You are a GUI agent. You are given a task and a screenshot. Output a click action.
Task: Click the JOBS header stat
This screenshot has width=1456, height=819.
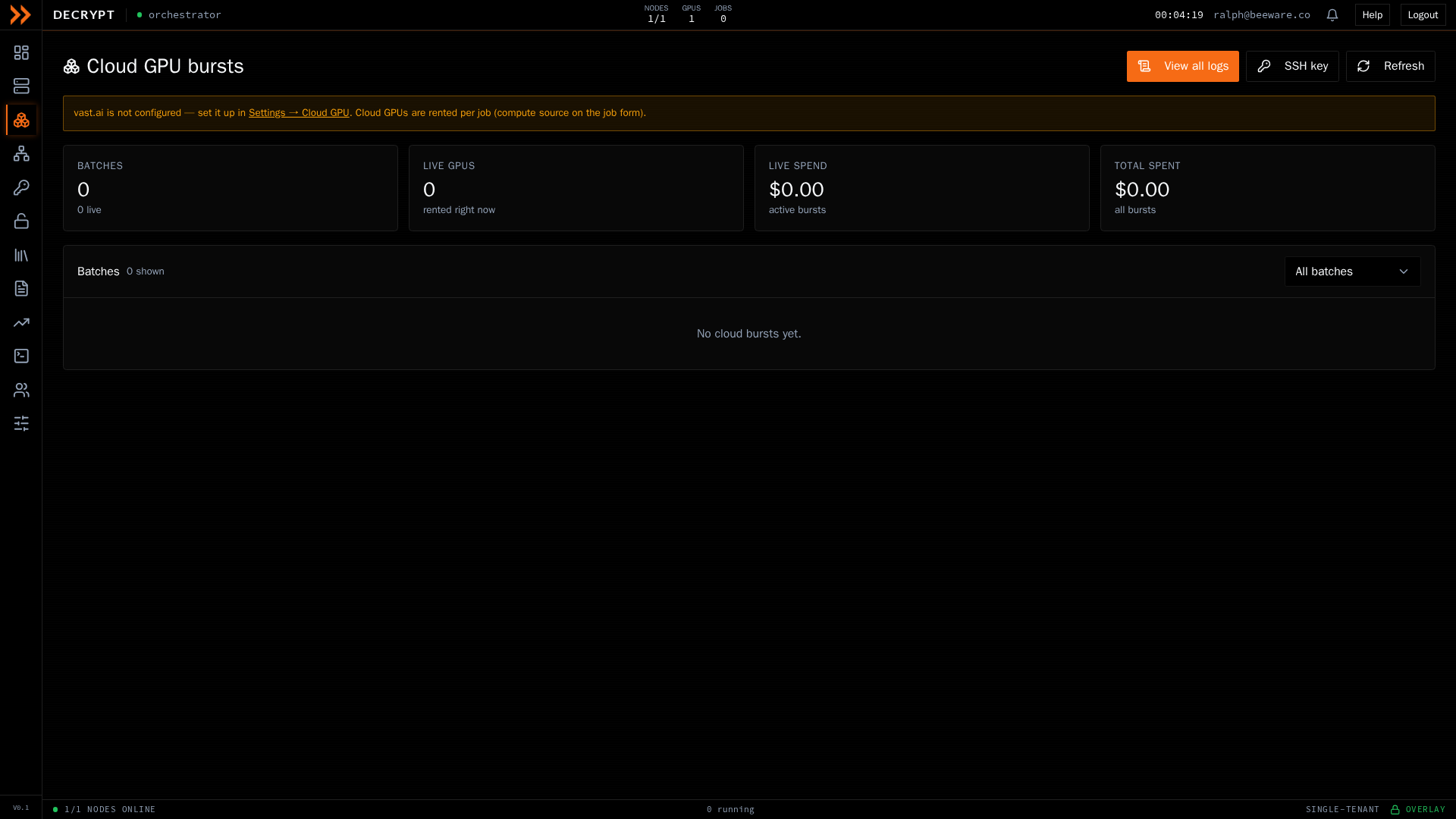(723, 14)
